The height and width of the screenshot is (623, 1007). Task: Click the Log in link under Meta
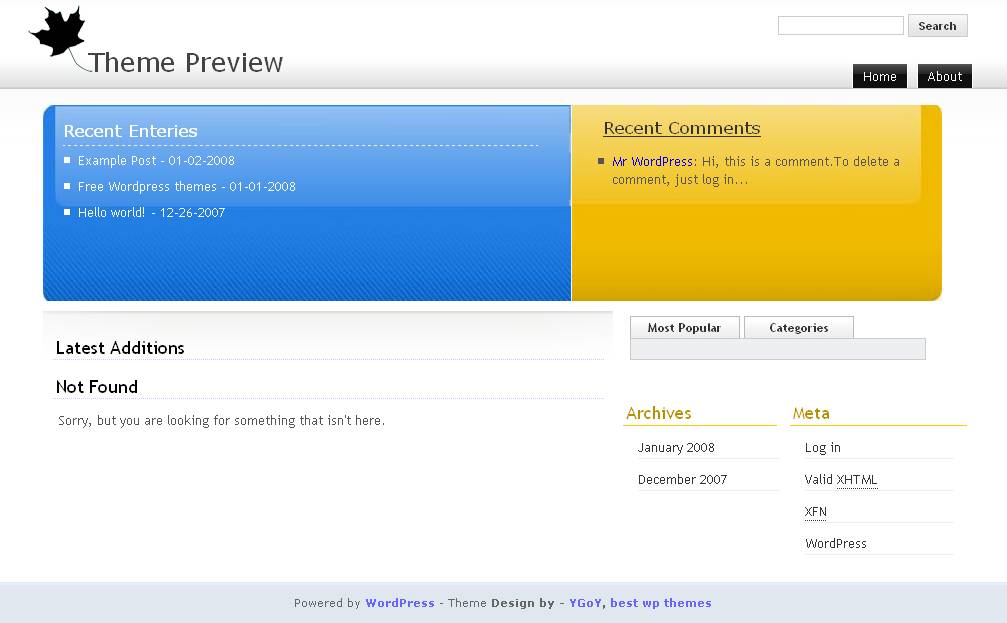coord(822,447)
